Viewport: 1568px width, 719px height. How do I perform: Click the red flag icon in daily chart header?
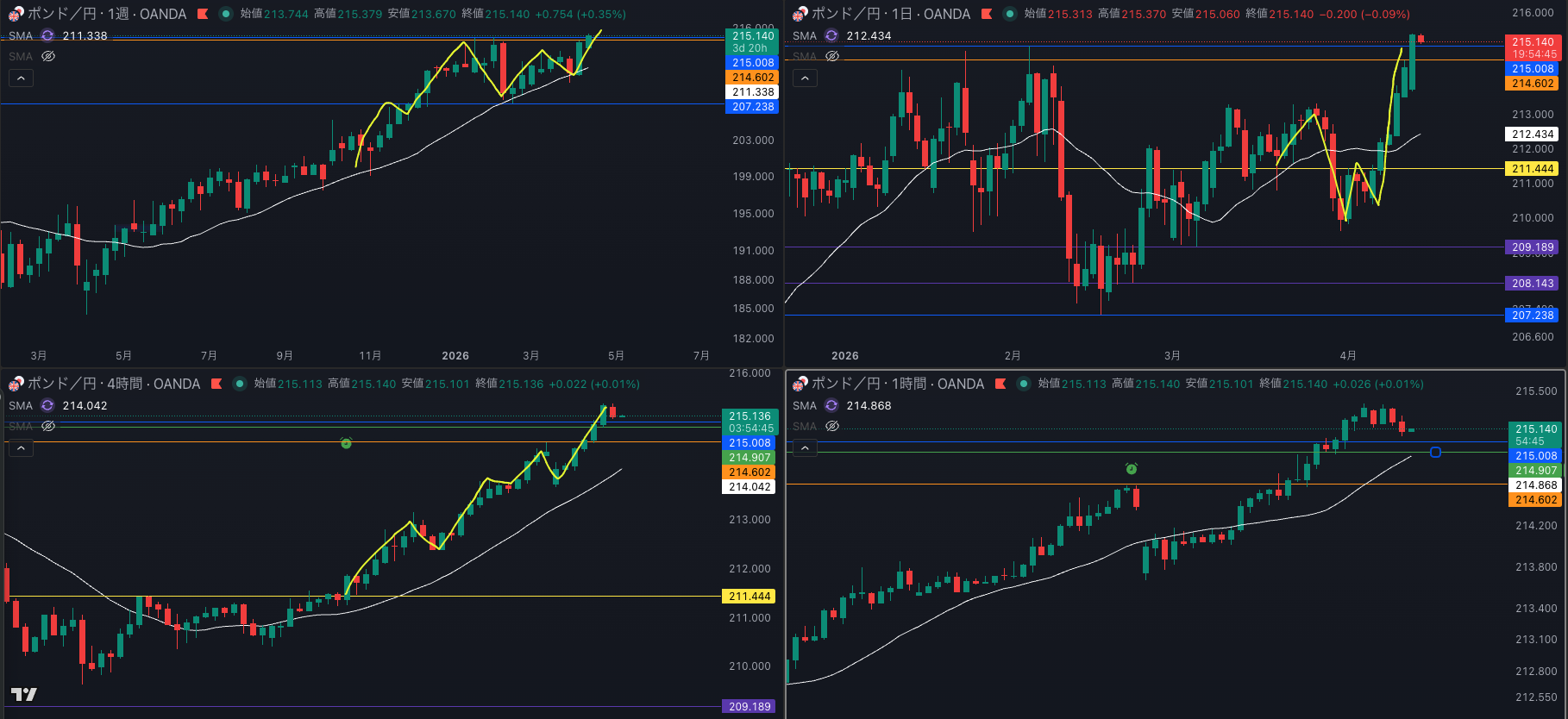tap(987, 14)
